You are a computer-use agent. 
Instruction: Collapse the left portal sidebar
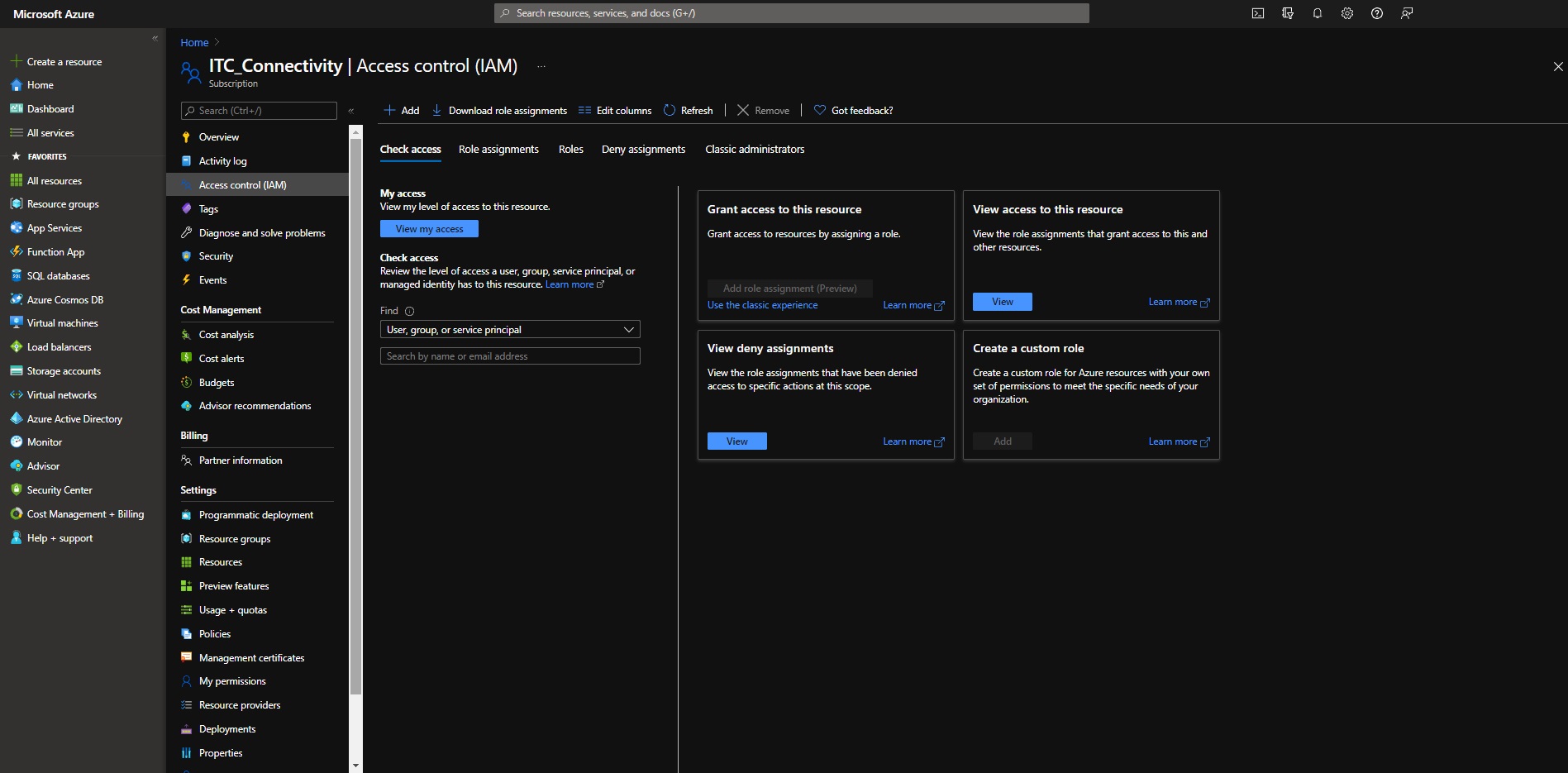(x=155, y=38)
